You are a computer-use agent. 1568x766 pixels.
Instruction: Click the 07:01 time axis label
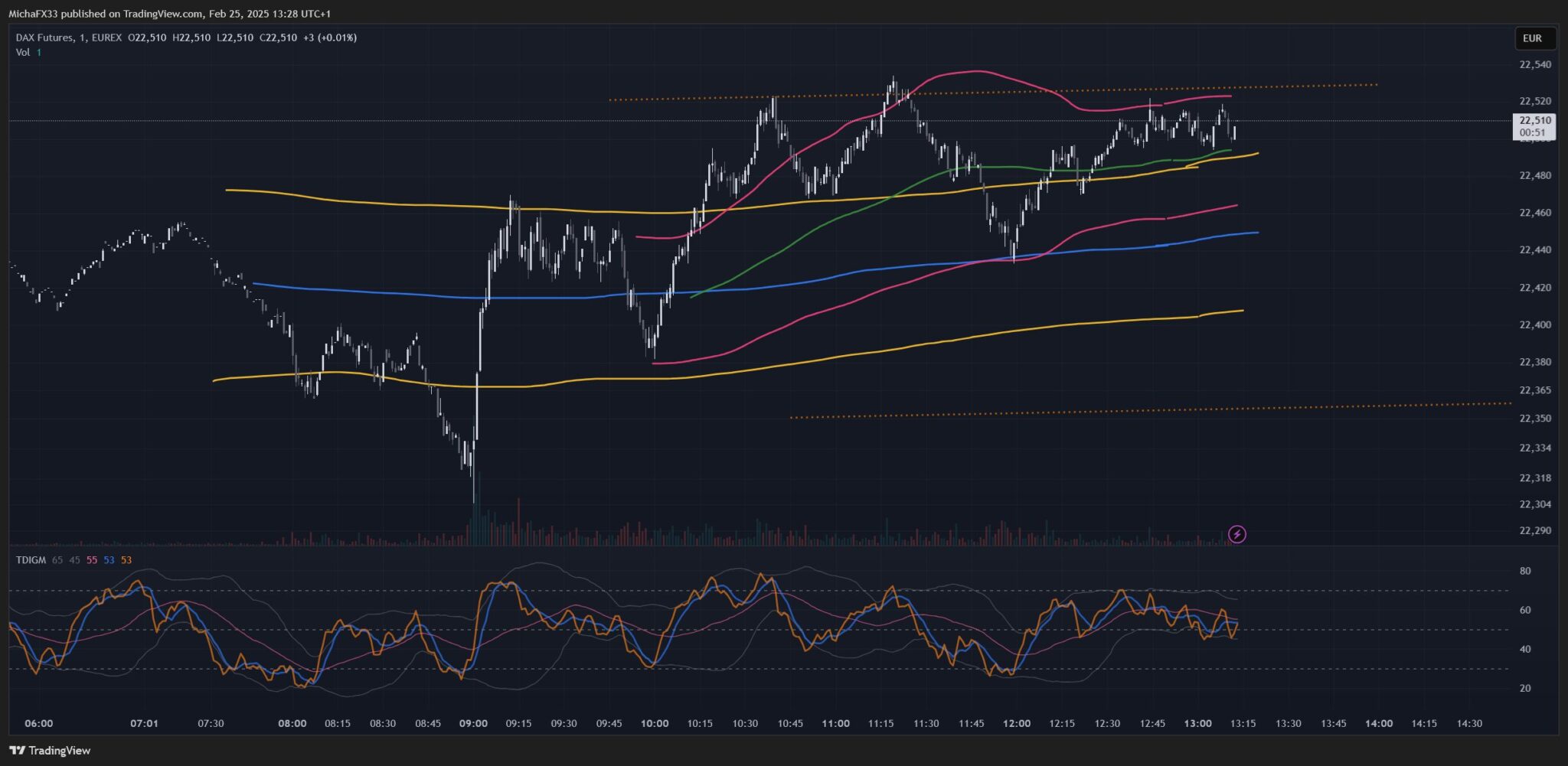tap(144, 724)
